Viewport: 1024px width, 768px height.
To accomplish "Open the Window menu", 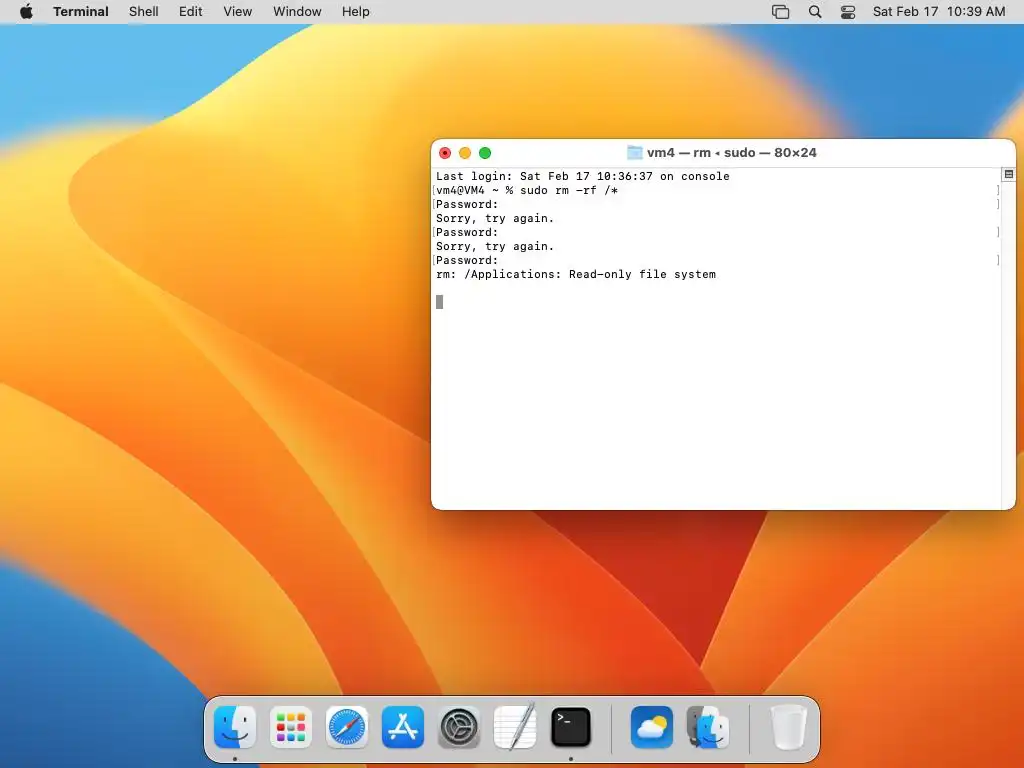I will tap(297, 12).
